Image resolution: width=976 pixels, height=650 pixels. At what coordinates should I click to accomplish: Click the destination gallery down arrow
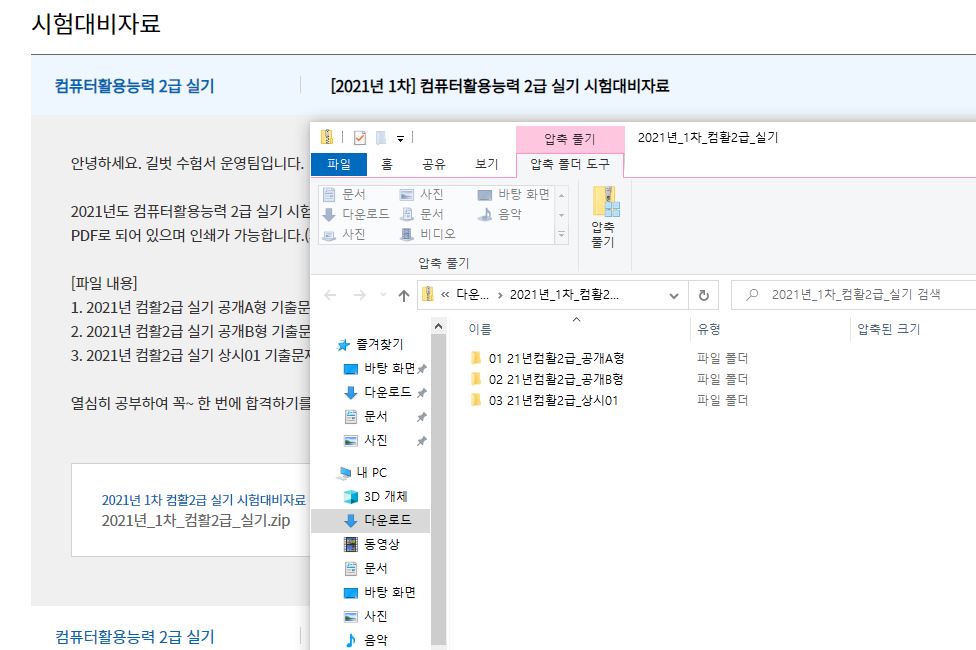point(561,215)
